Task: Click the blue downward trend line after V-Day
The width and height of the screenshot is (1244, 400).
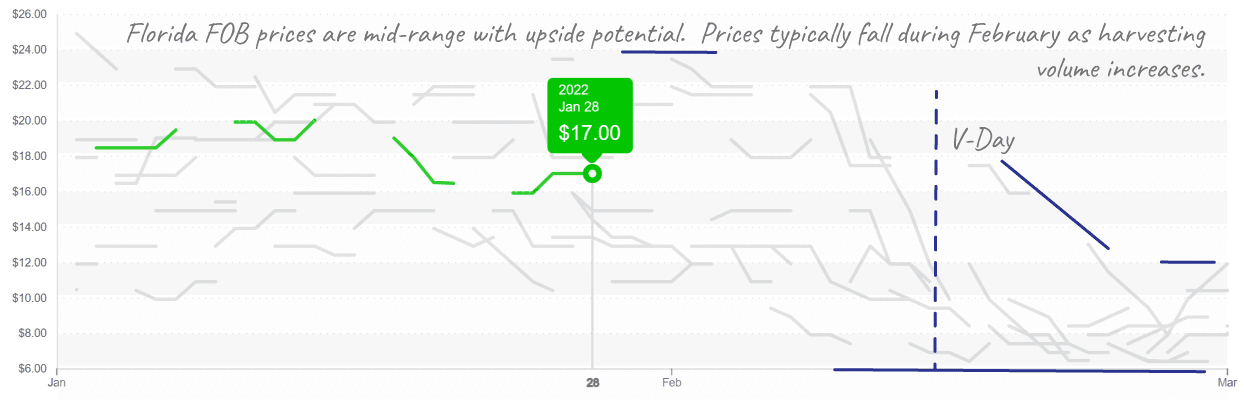Action: pos(1054,204)
